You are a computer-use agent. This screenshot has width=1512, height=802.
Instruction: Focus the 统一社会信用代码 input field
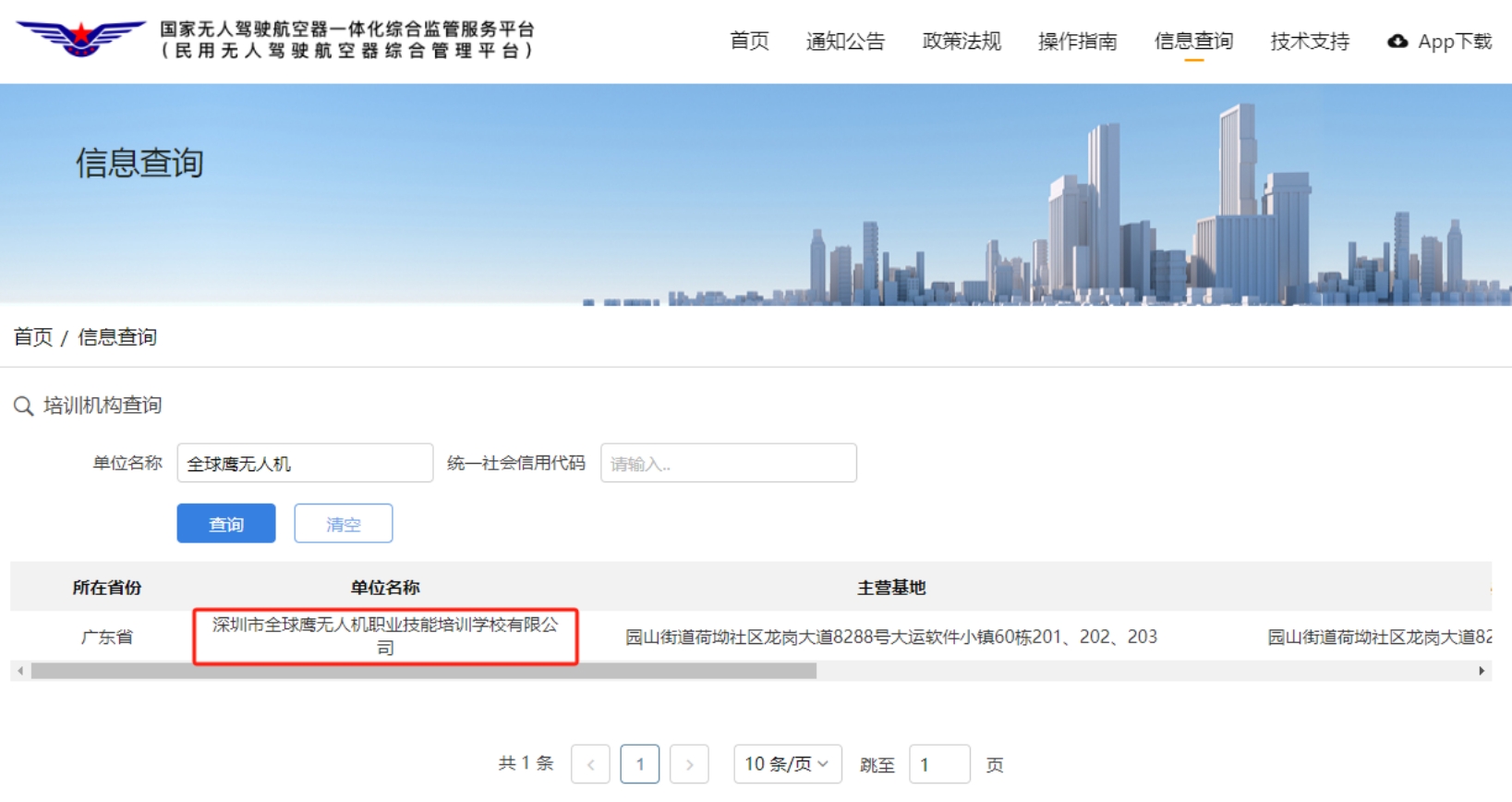coord(728,463)
